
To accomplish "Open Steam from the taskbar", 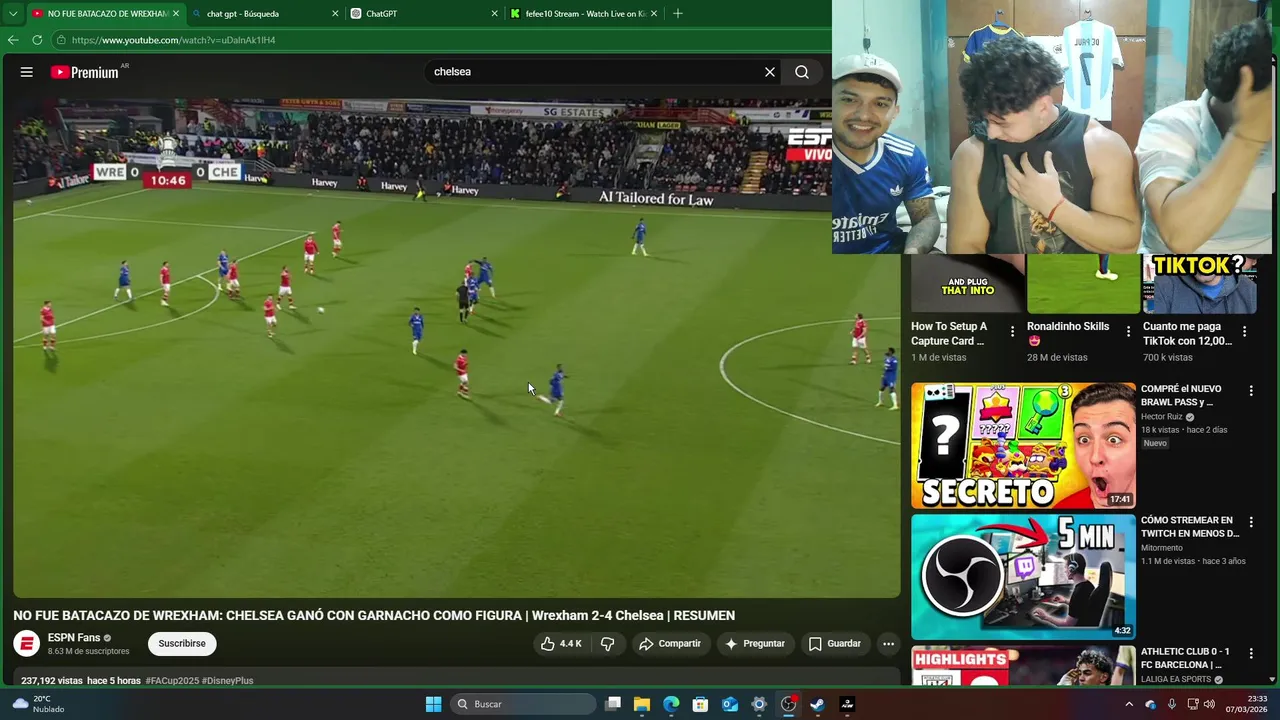I will (817, 704).
